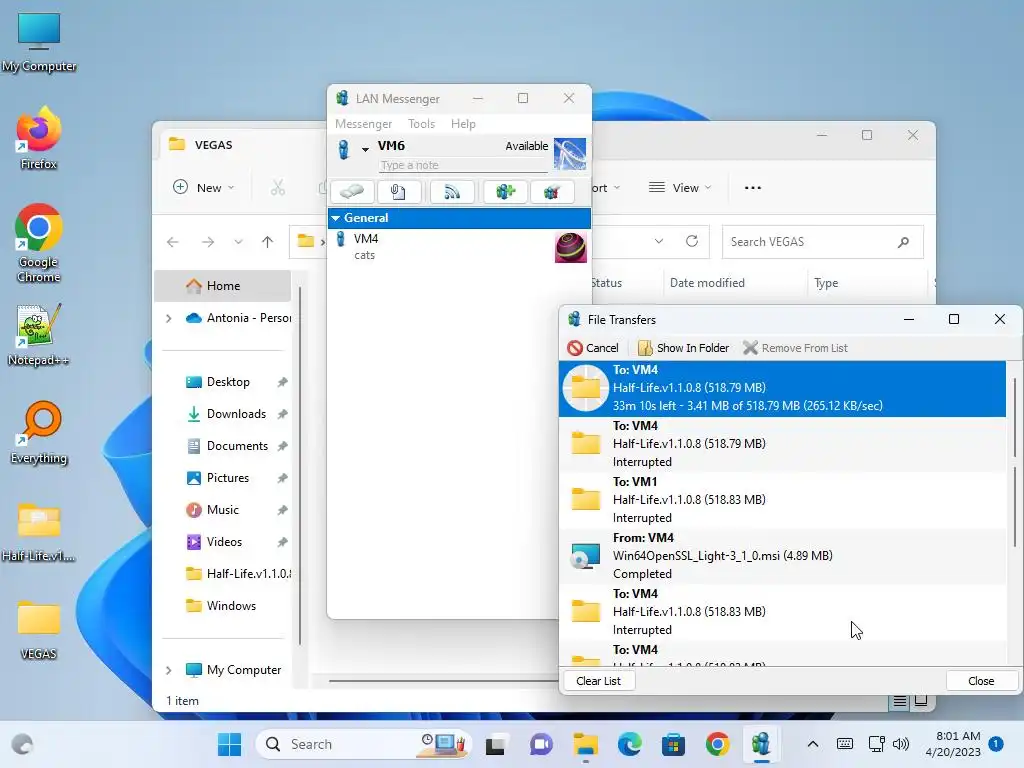
Task: Click the 'Type a note' input field
Action: [462, 165]
